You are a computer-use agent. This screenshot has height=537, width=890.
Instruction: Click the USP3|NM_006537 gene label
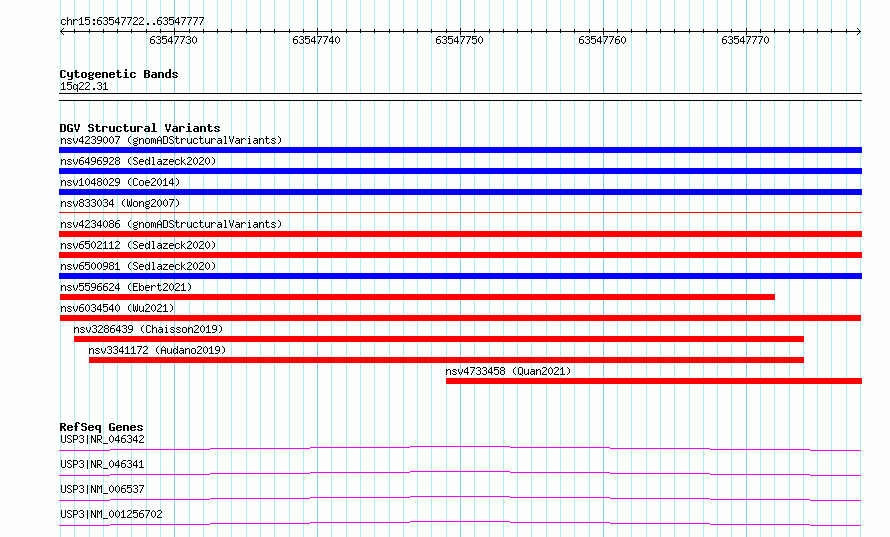102,489
